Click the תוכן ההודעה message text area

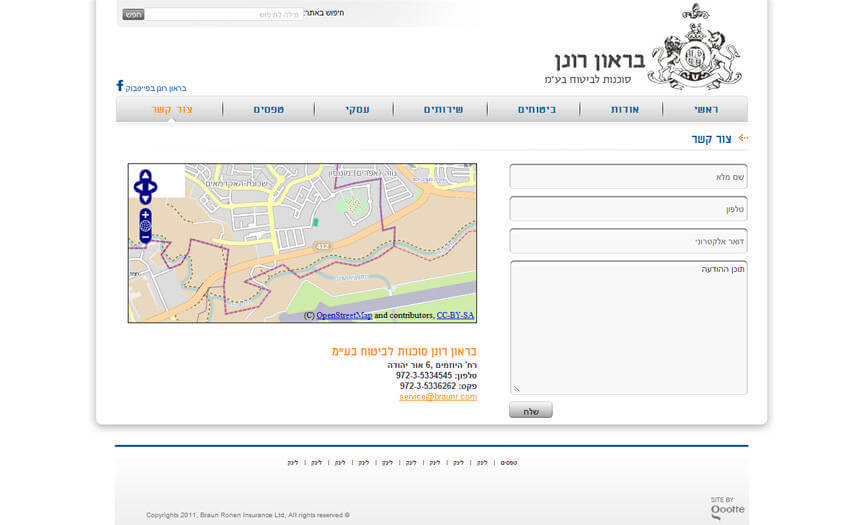pyautogui.click(x=628, y=327)
